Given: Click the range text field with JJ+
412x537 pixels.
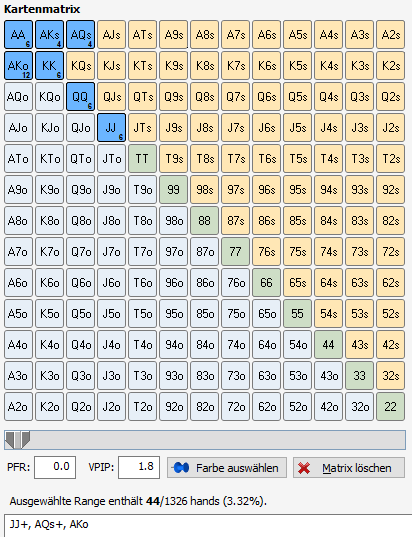Looking at the screenshot, I should (x=208, y=525).
